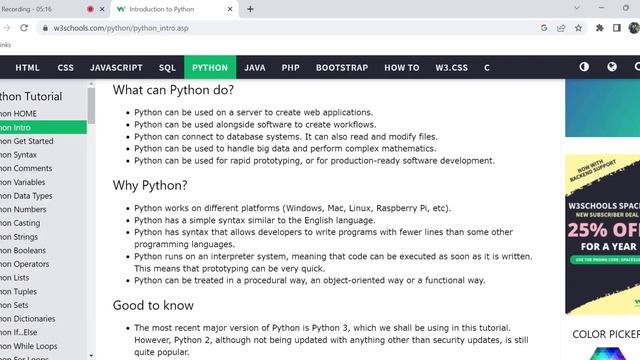The height and width of the screenshot is (360, 640).
Task: Open Python While Loops in sidebar
Action: click(x=43, y=346)
